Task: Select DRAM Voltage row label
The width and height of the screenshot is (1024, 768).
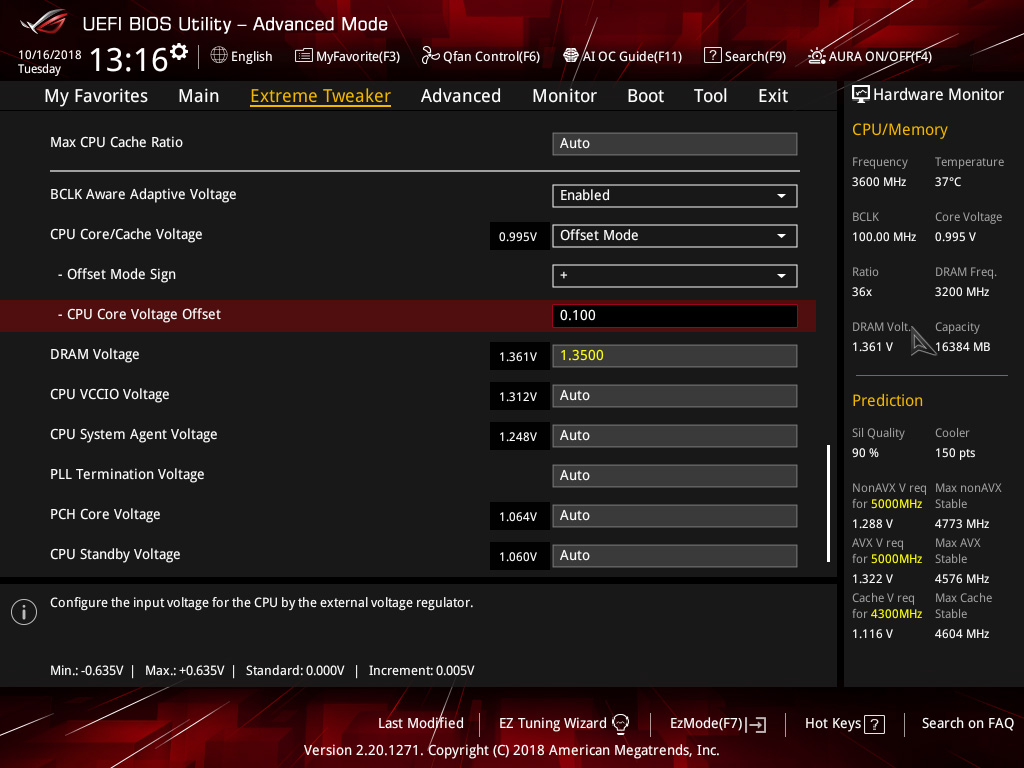Action: click(x=95, y=355)
